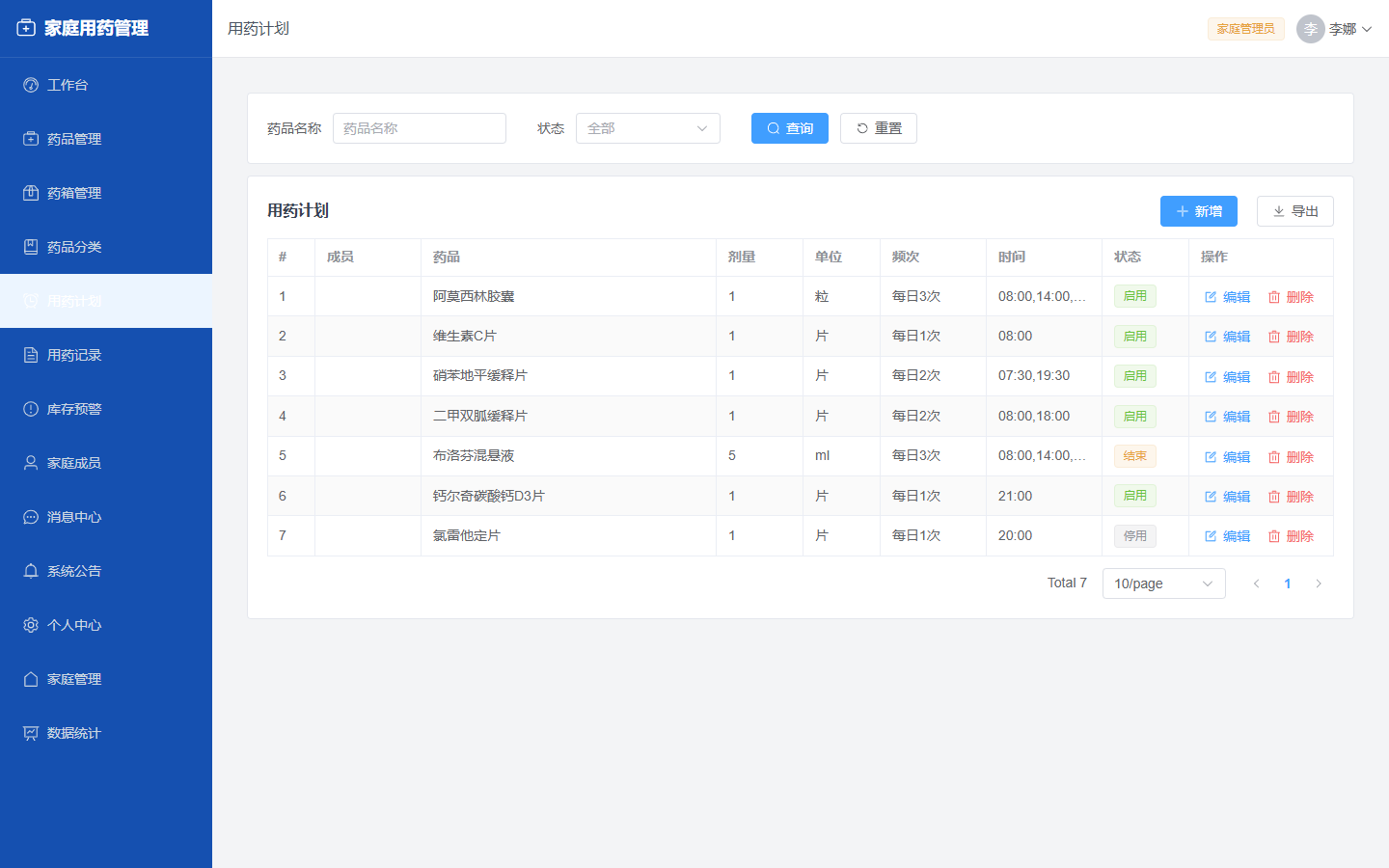Click the 导出 export button
Screen dimensions: 1389x868
(1295, 211)
